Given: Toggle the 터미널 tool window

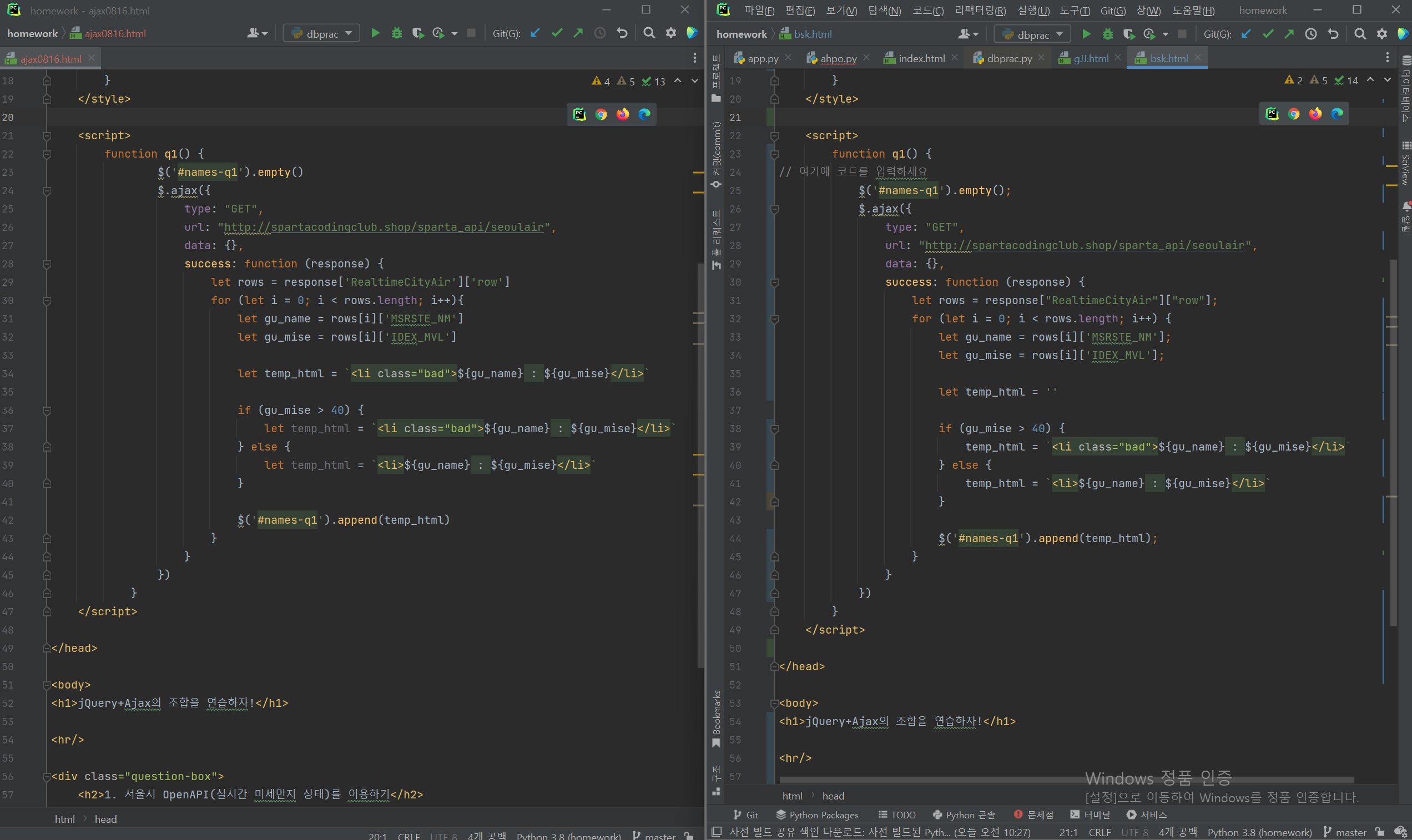Looking at the screenshot, I should (x=1090, y=814).
